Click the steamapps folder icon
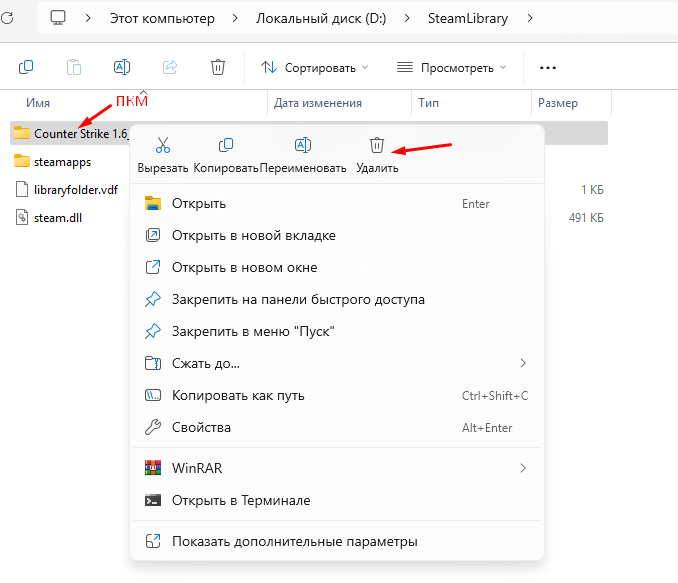Screen dimensions: 678x583 [22, 161]
